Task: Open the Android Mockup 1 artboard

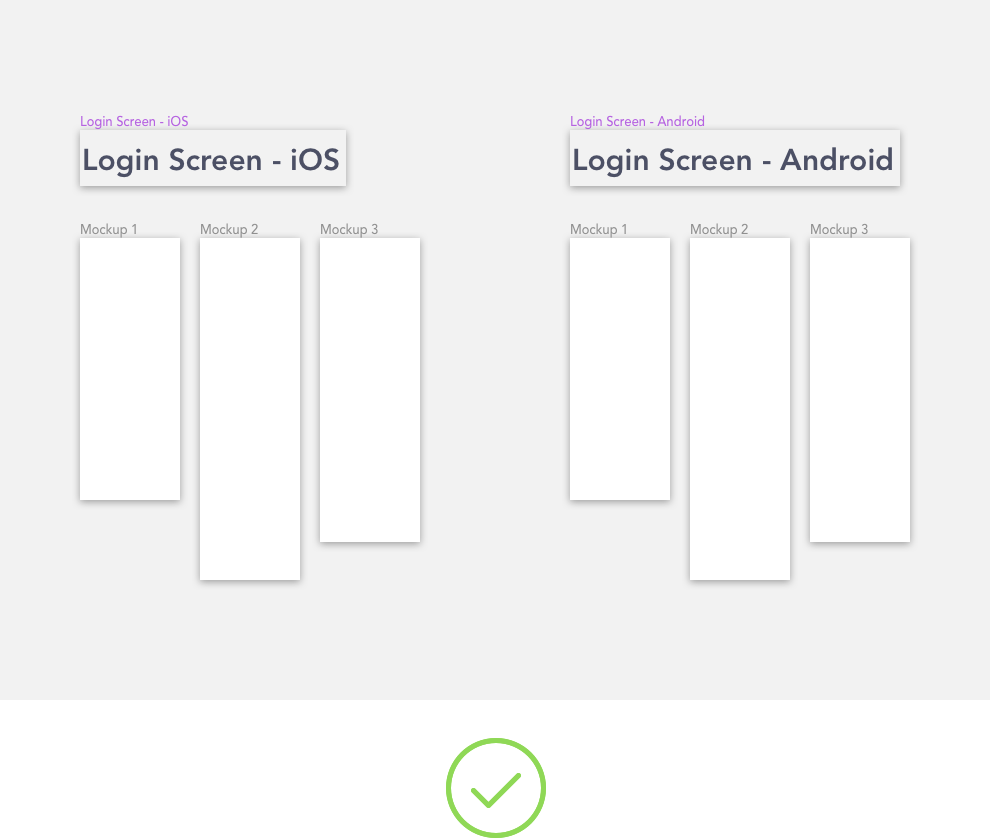Action: [x=620, y=369]
